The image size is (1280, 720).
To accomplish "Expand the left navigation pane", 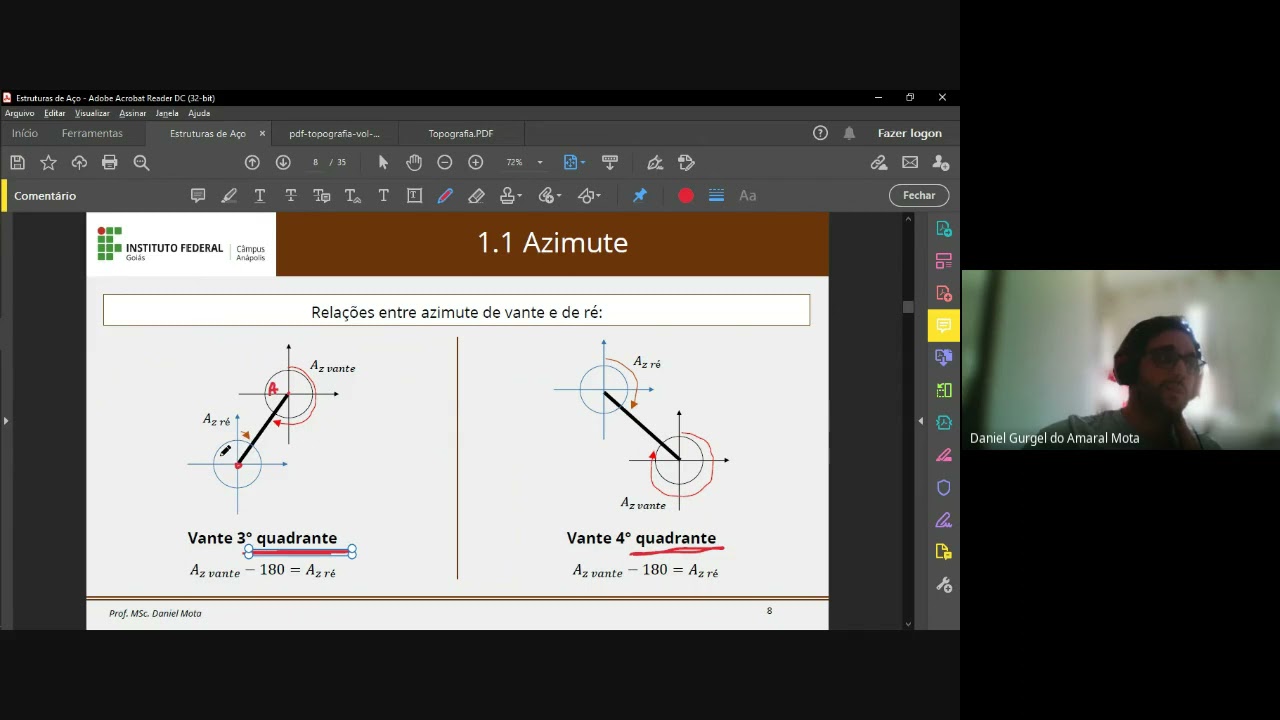I will [5, 421].
